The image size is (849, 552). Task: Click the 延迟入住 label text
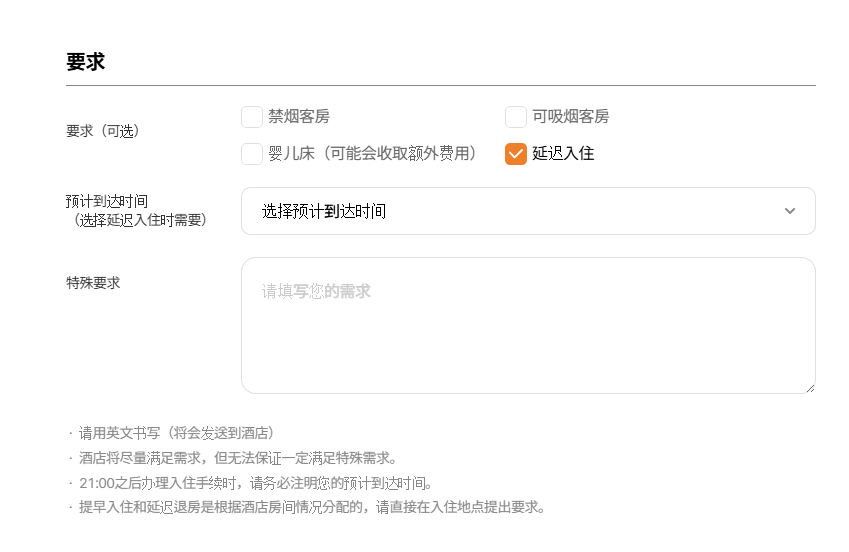point(563,154)
